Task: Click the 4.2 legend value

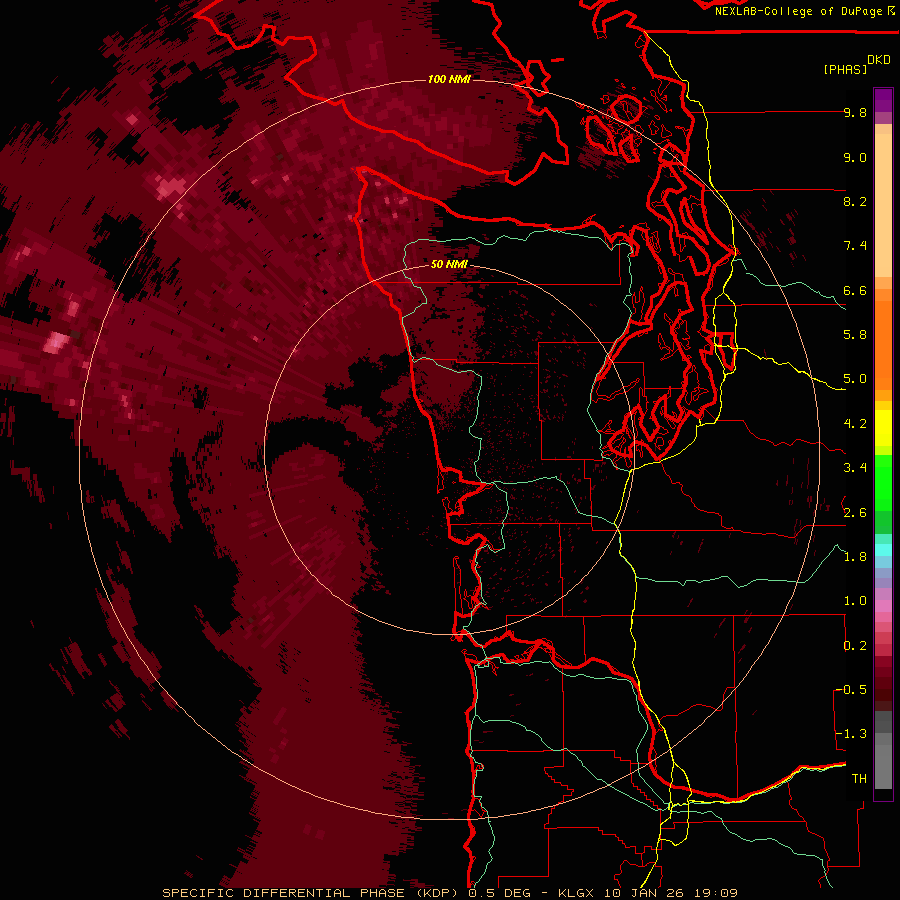Action: (x=855, y=424)
